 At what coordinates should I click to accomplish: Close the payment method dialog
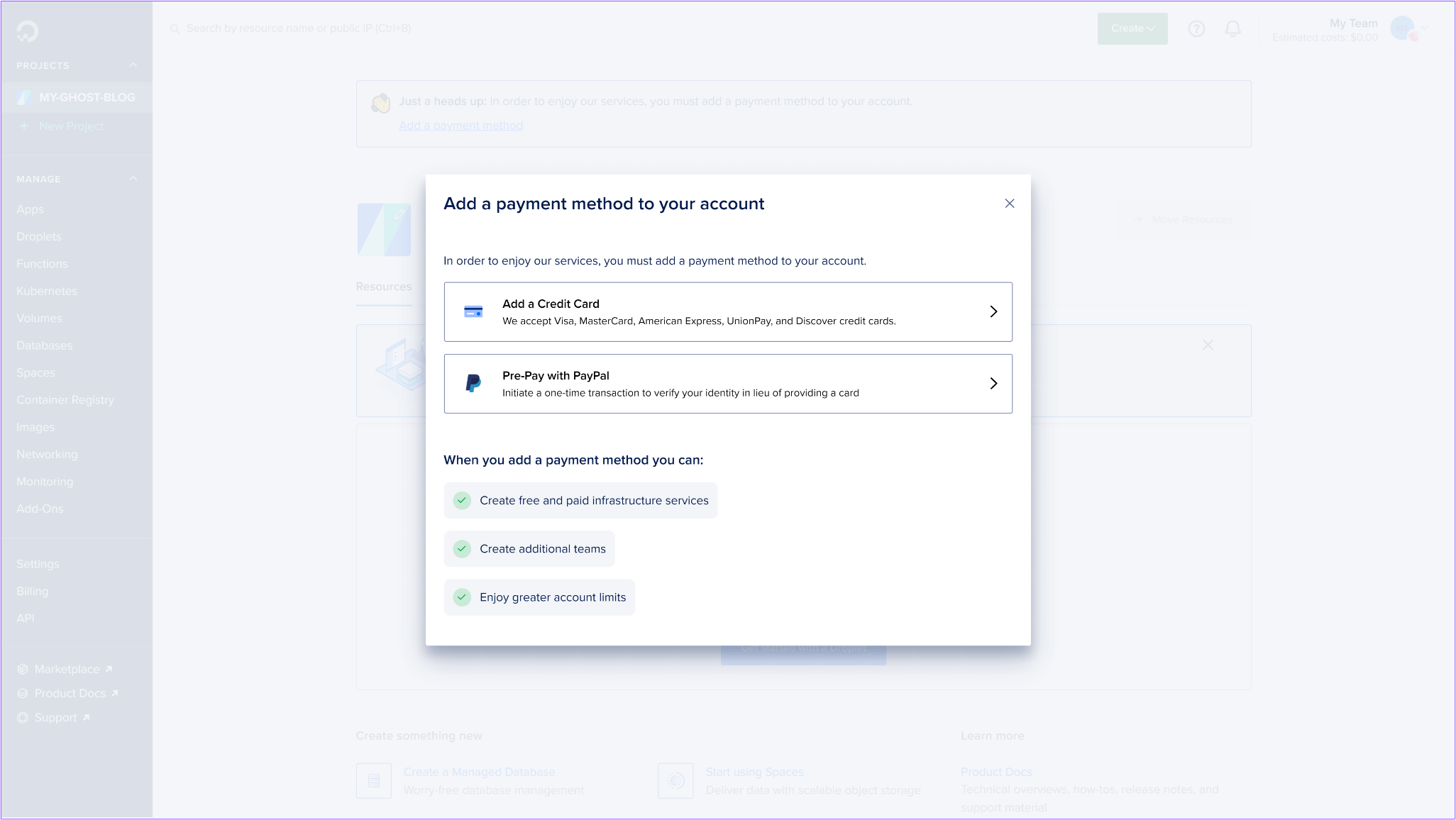point(1010,204)
